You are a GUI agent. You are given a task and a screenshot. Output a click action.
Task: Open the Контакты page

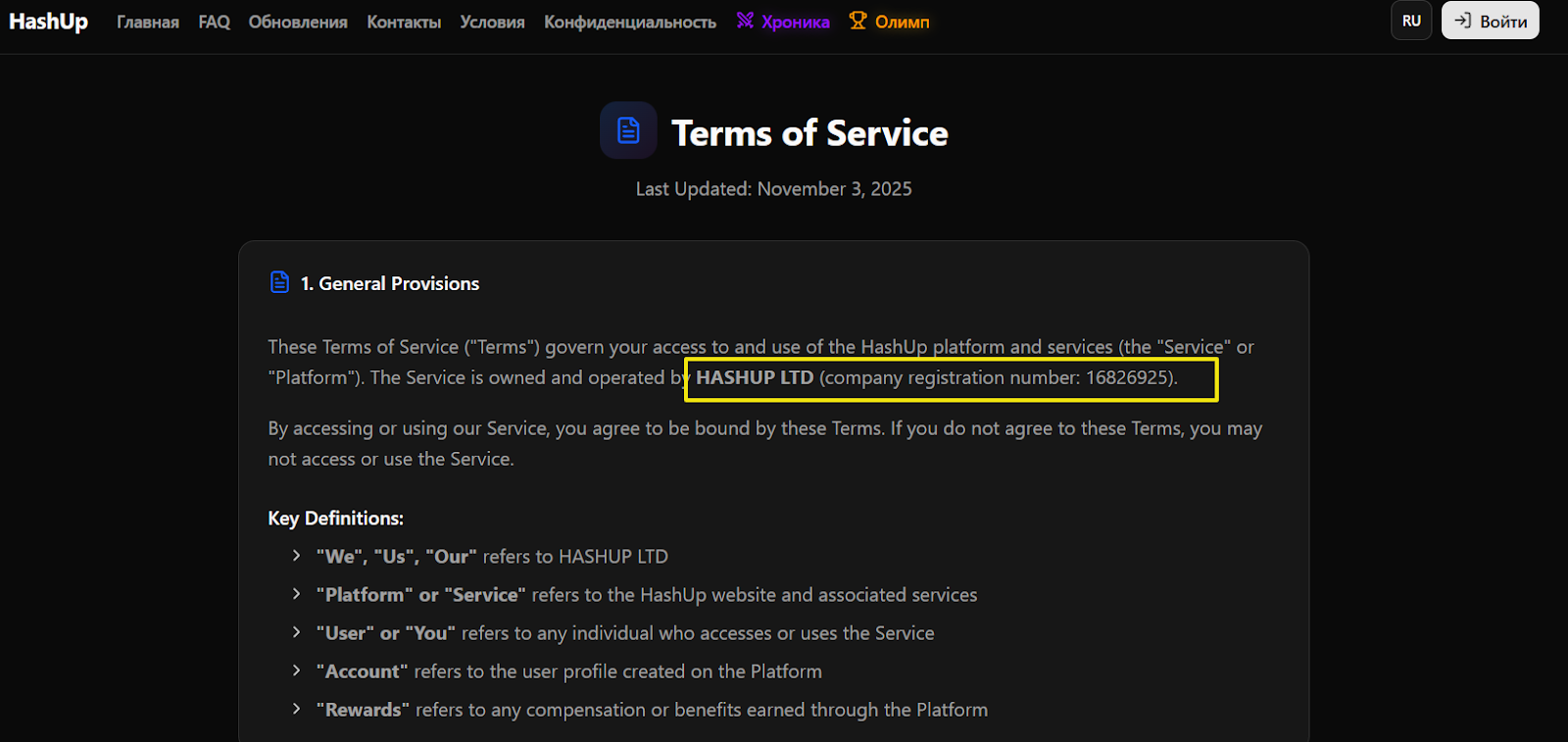point(404,22)
